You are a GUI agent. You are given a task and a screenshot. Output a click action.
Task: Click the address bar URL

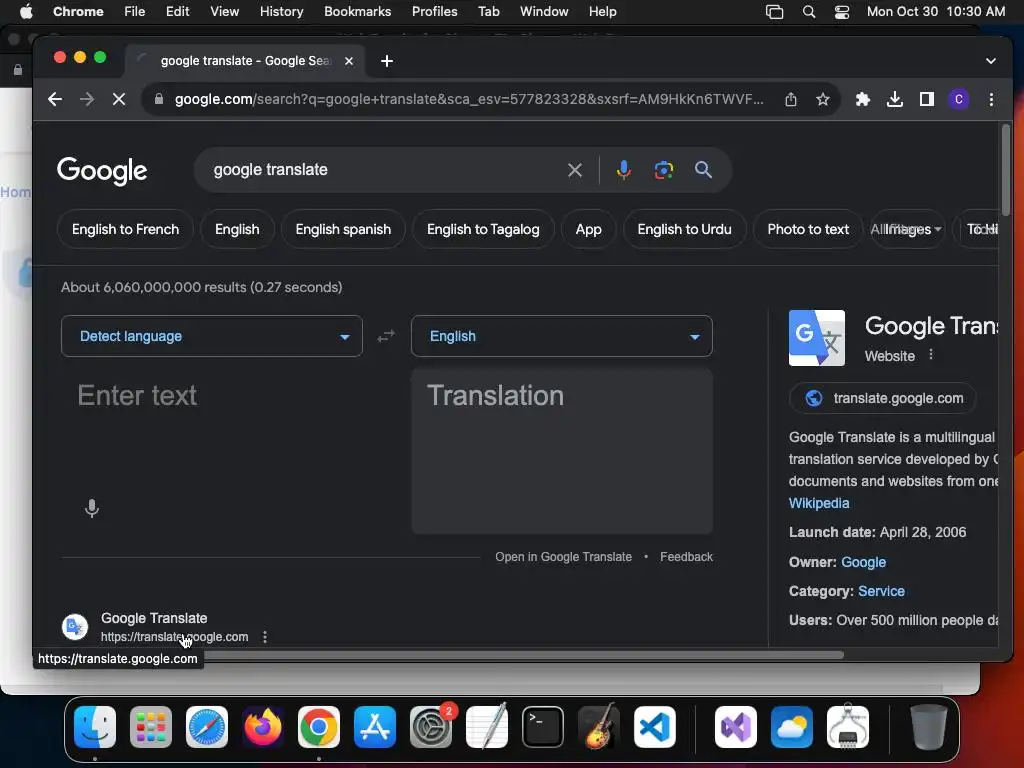[469, 99]
